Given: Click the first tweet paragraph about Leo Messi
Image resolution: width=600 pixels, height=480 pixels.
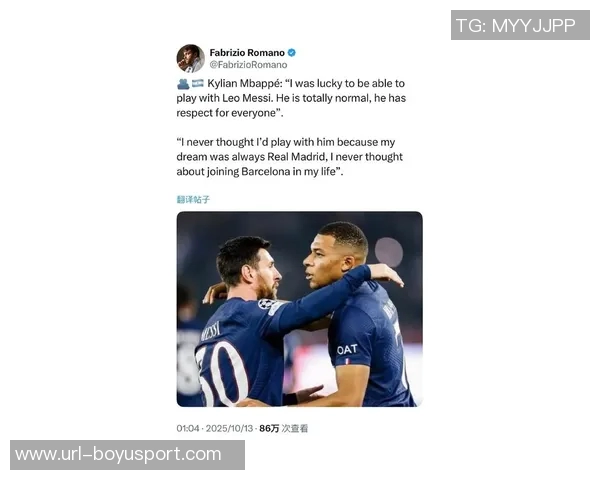Looking at the screenshot, I should pos(291,98).
